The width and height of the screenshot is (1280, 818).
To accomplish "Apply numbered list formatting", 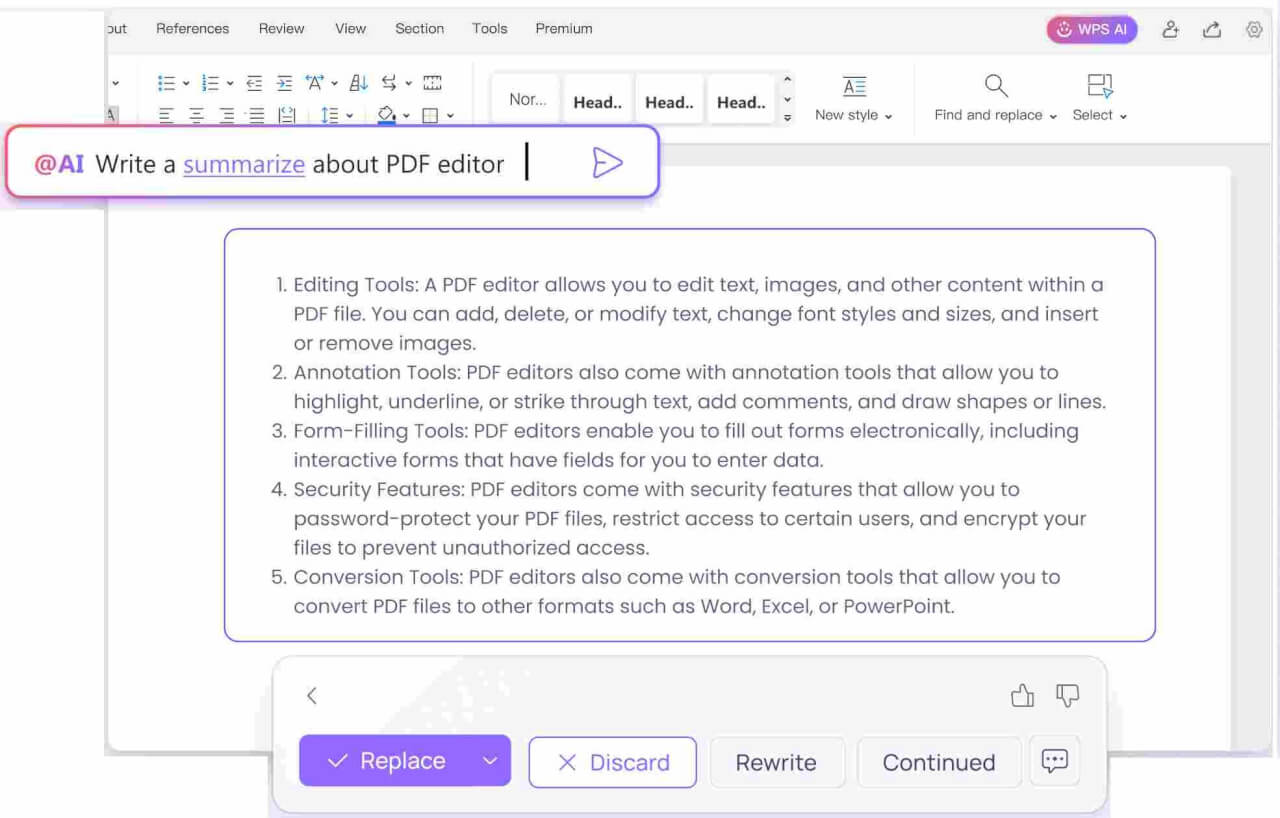I will [210, 83].
